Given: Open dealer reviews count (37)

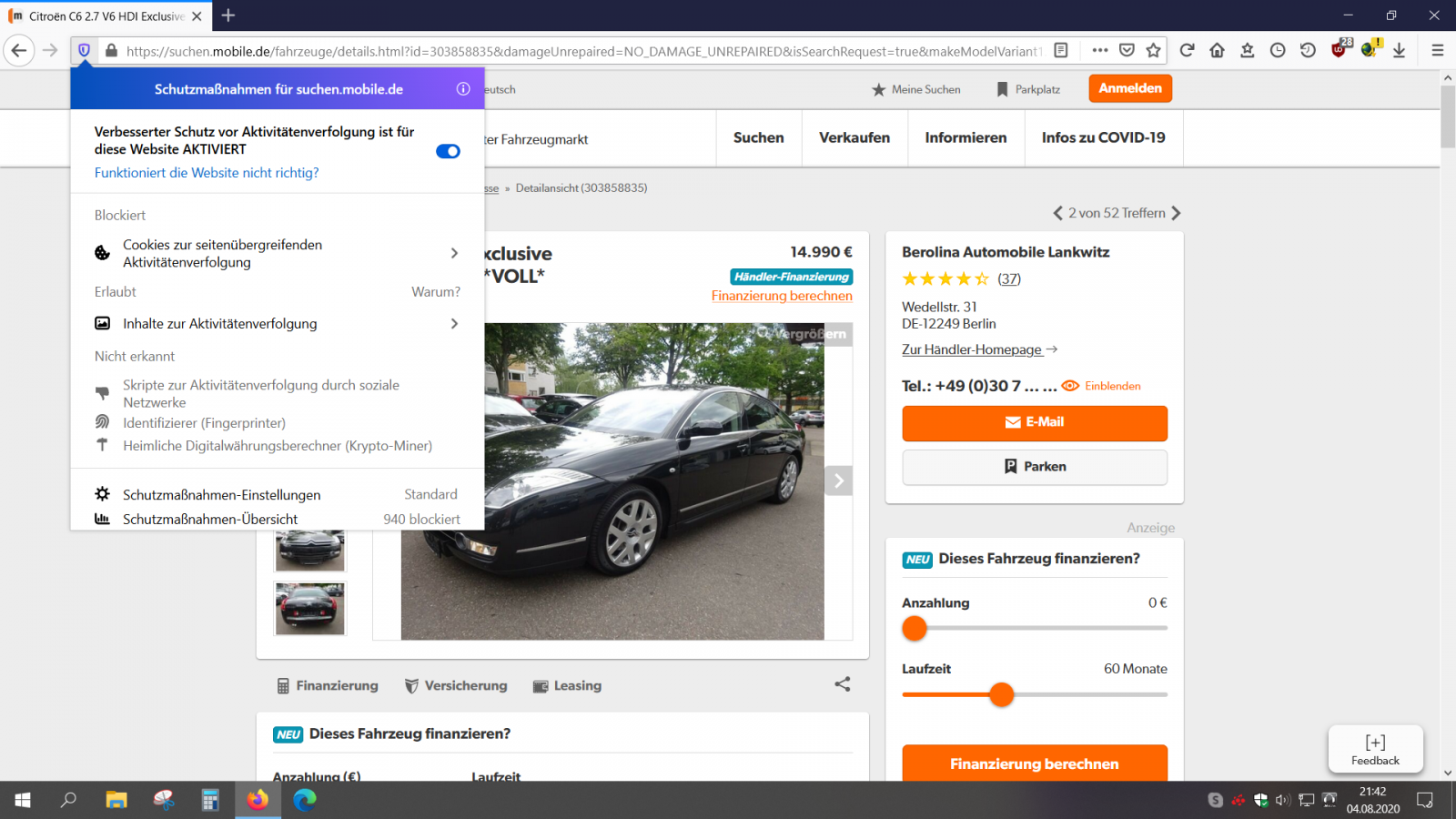Looking at the screenshot, I should tap(1009, 279).
